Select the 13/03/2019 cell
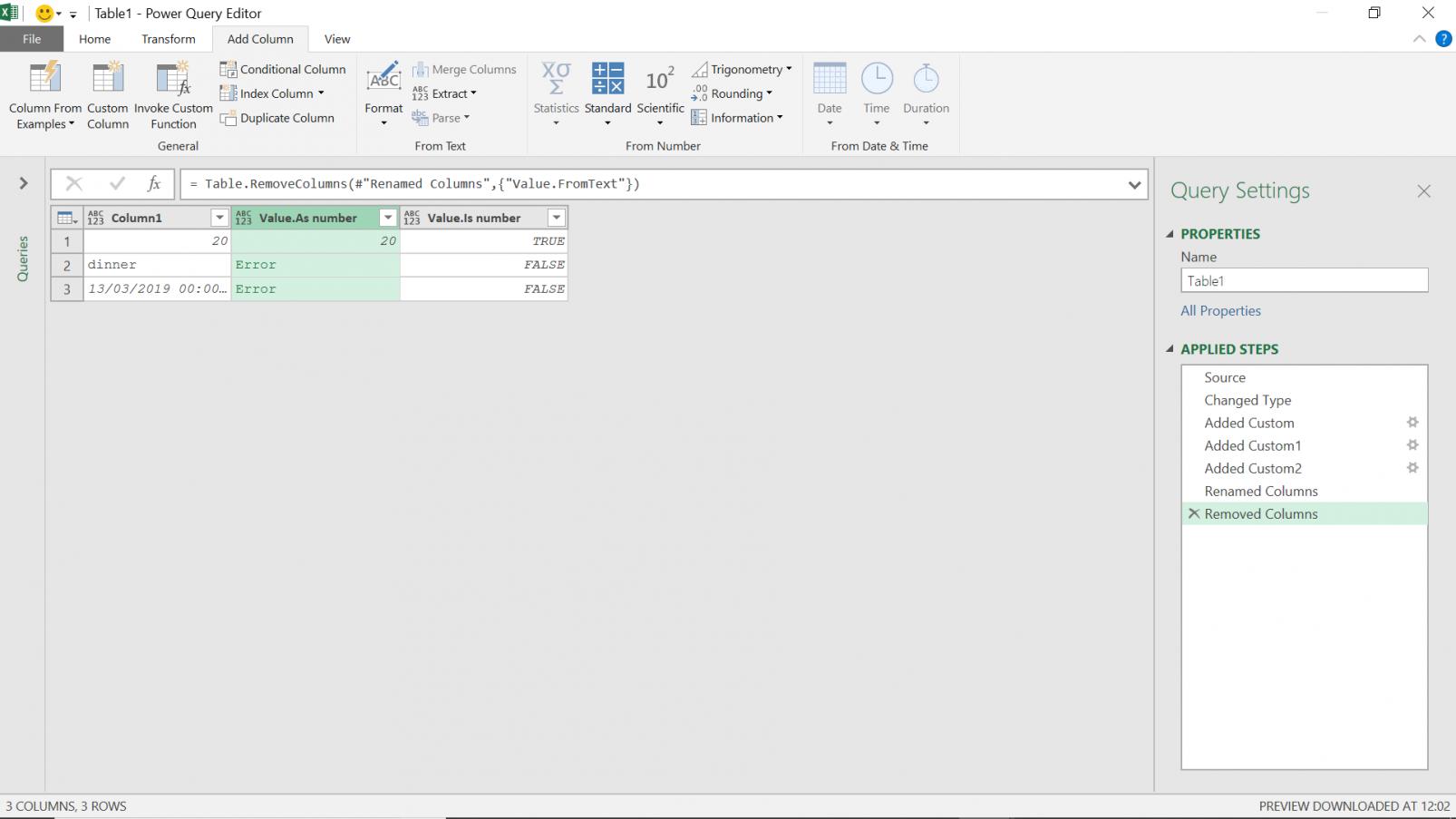The image size is (1456, 819). [x=158, y=288]
